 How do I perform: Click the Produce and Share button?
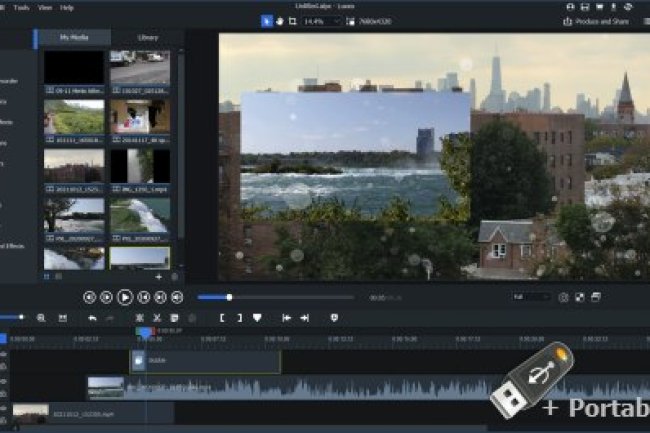596,22
